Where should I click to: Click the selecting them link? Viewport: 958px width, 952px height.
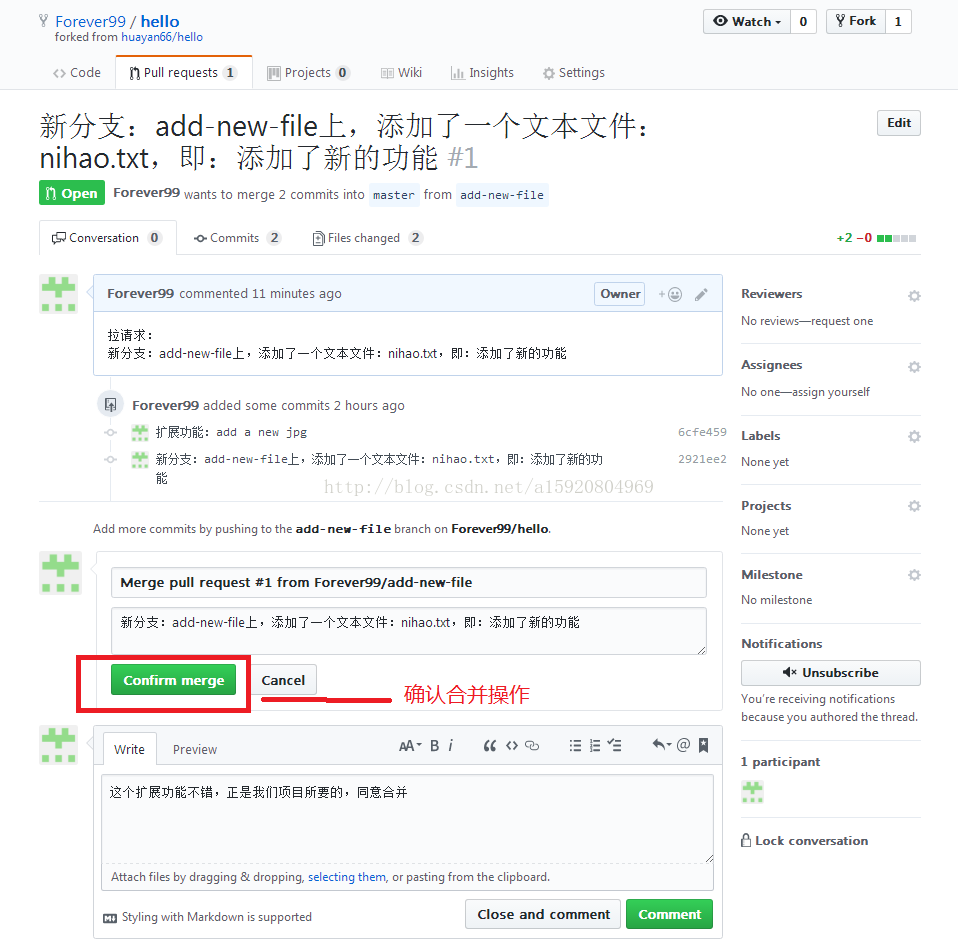[x=347, y=877]
